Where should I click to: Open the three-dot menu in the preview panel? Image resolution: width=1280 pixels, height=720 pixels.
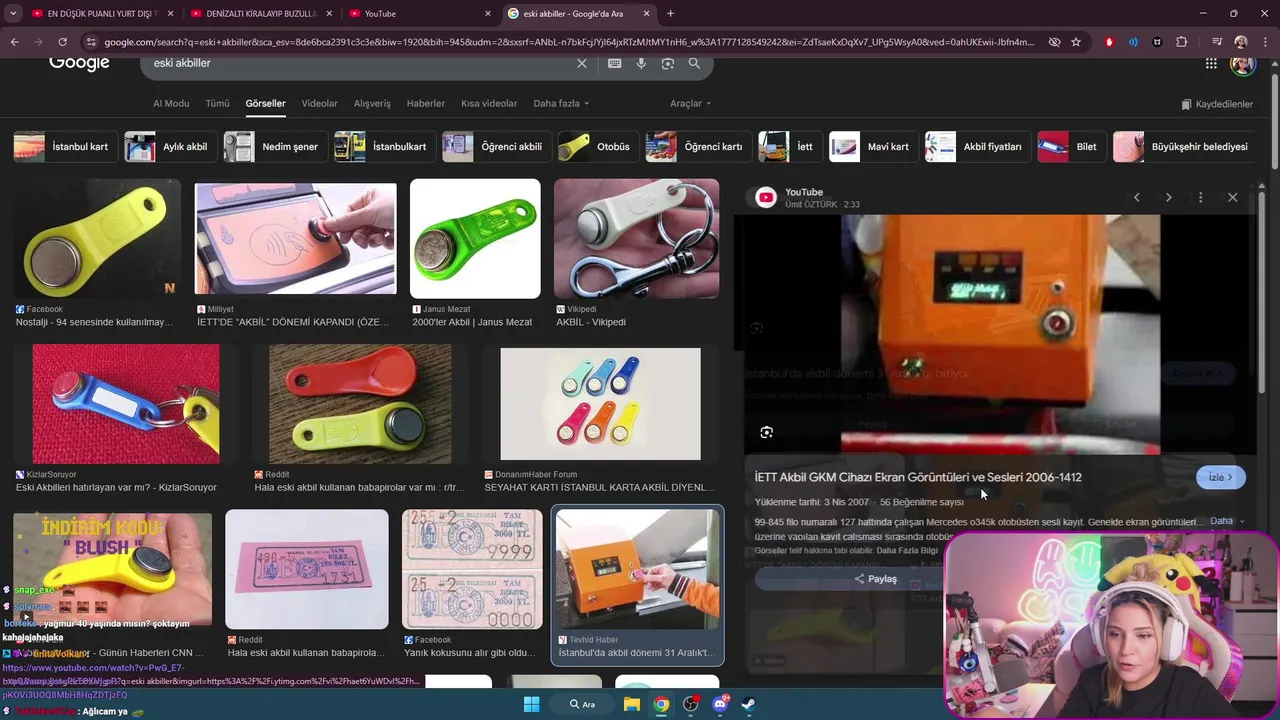pyautogui.click(x=1200, y=197)
